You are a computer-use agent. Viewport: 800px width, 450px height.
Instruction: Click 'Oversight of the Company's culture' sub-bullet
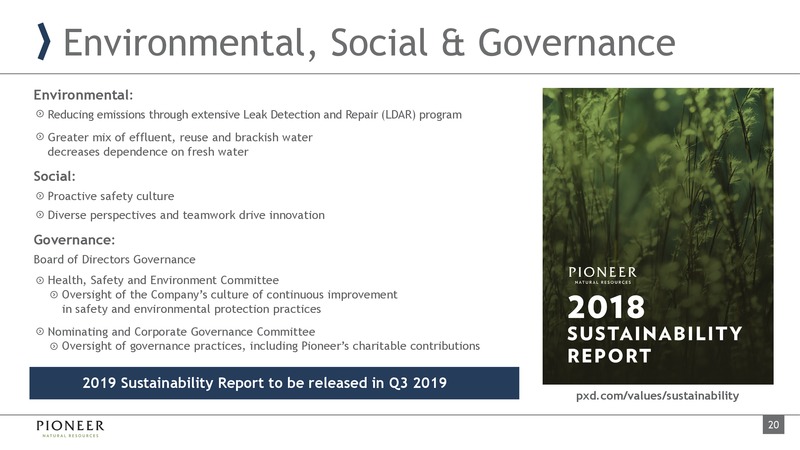[229, 295]
